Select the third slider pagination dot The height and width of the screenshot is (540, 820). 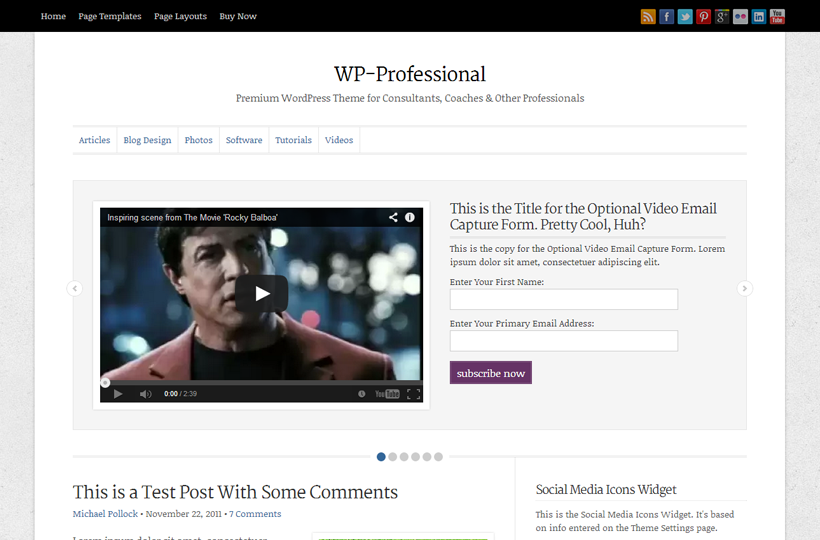(x=404, y=457)
